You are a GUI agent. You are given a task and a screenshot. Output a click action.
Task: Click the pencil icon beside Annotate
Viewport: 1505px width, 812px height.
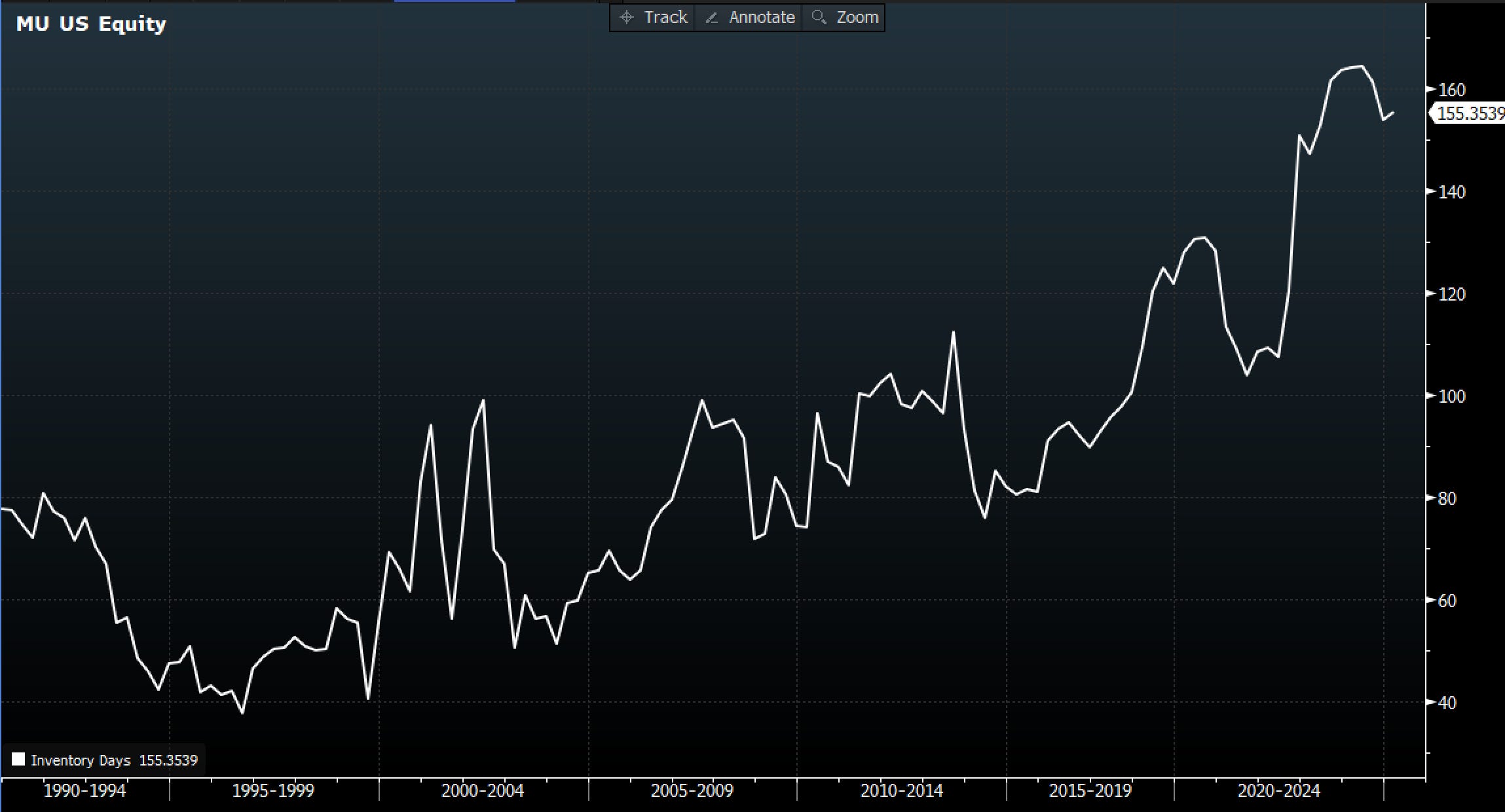(711, 17)
